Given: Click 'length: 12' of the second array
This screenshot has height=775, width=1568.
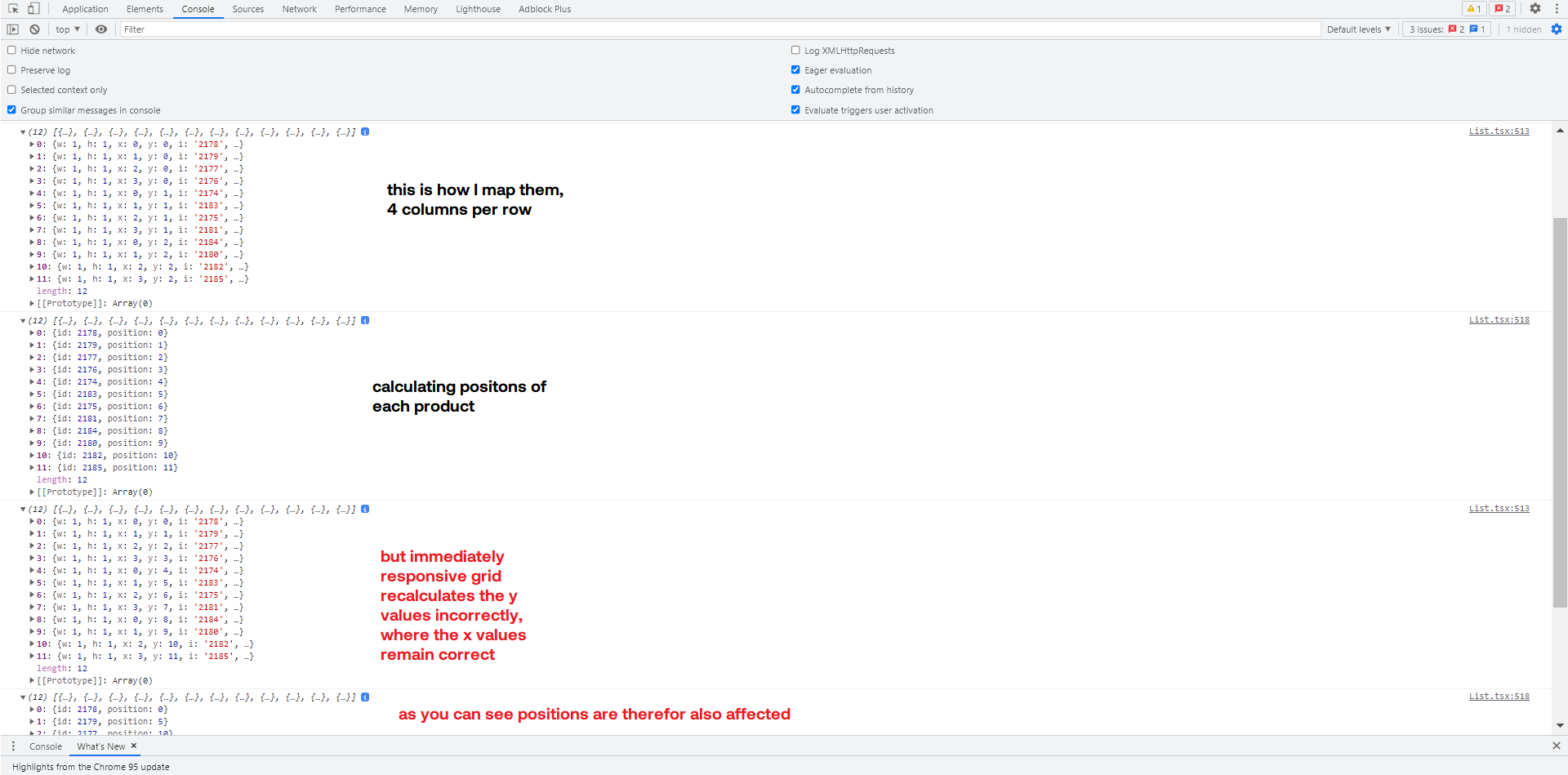Looking at the screenshot, I should [x=62, y=479].
